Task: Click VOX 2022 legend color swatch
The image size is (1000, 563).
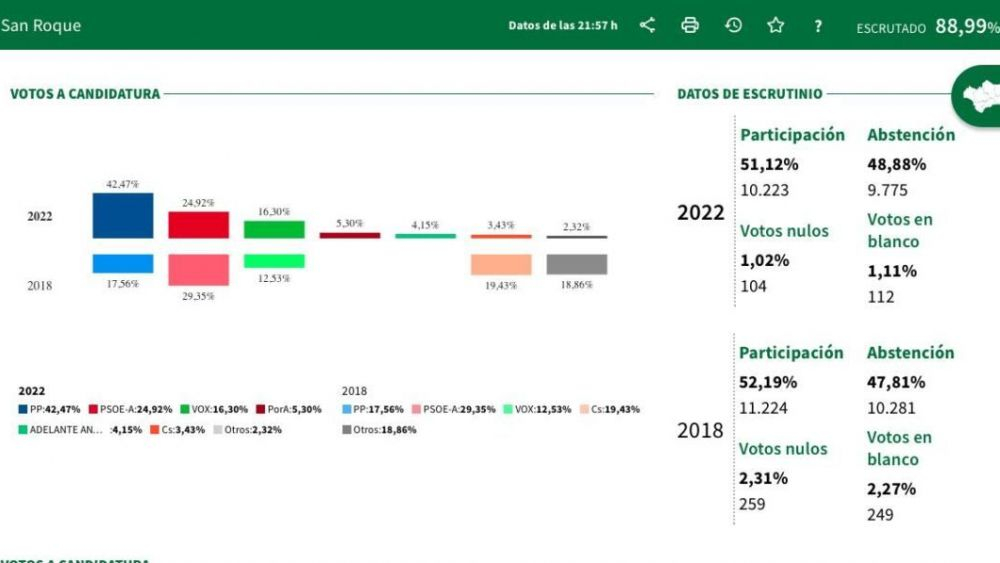Action: click(185, 409)
